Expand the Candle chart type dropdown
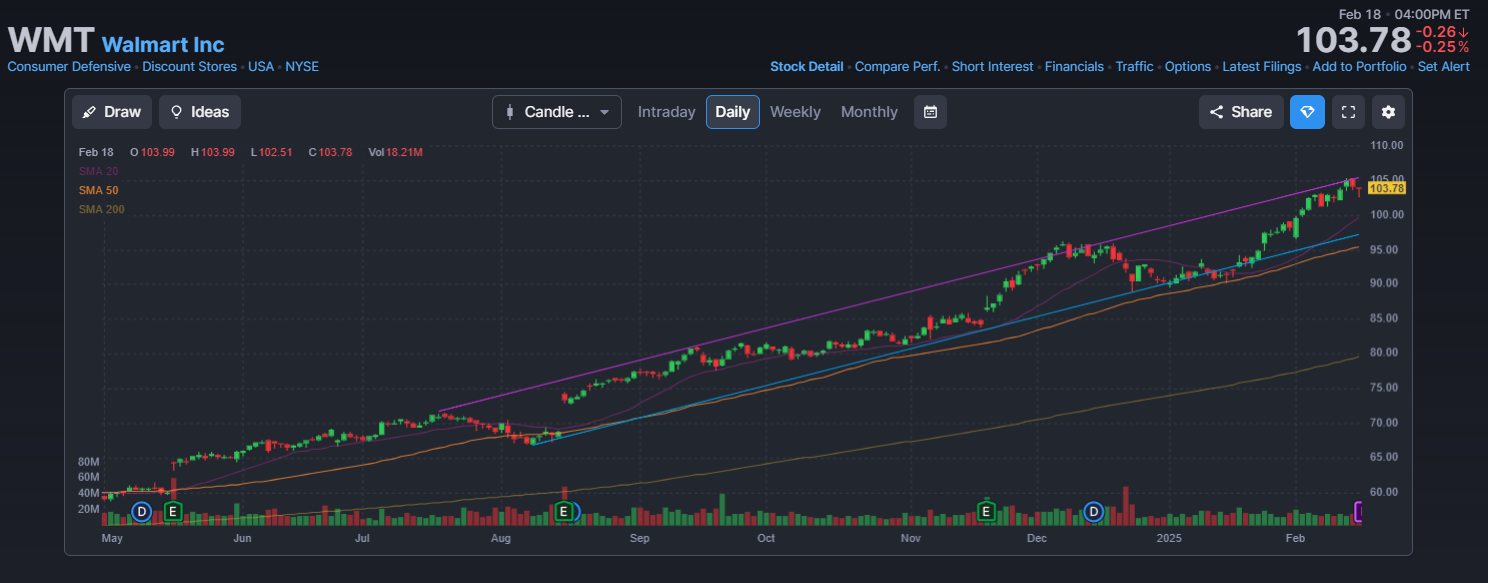 (x=557, y=112)
